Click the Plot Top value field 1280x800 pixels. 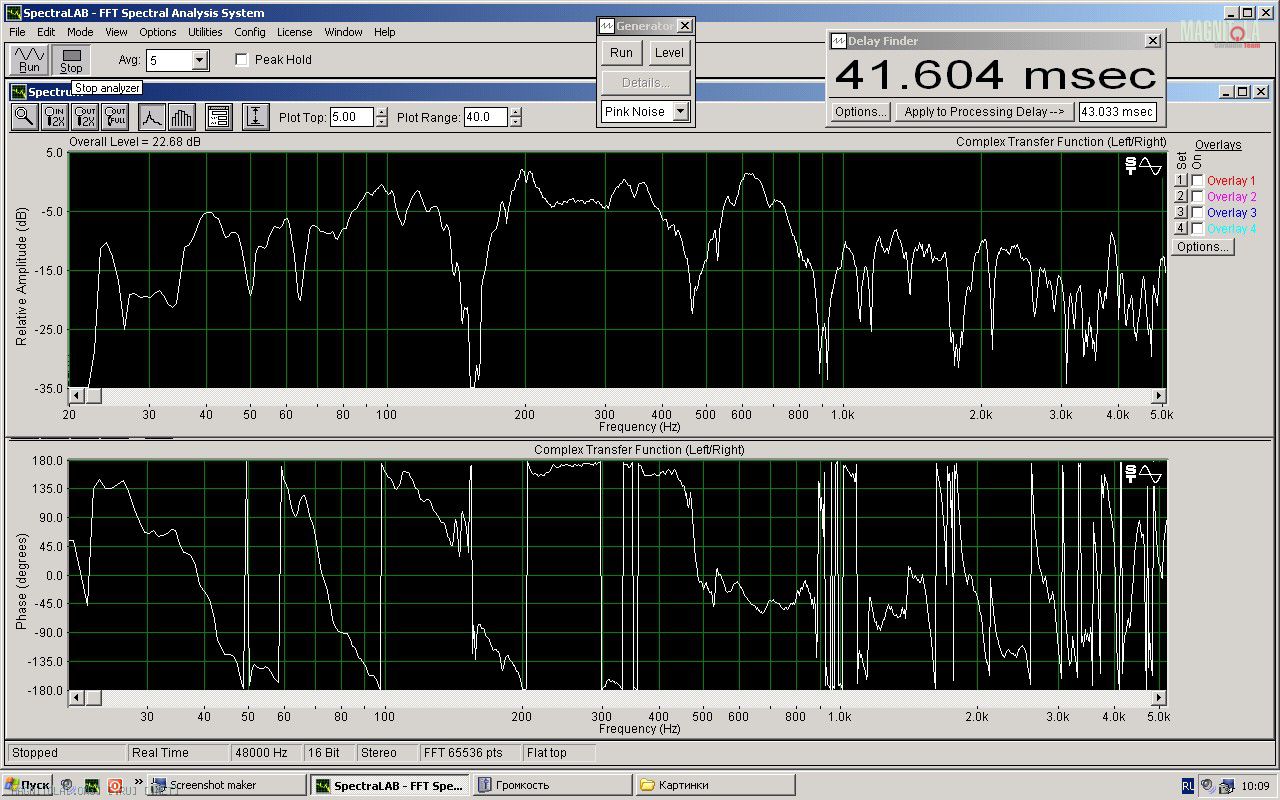tap(351, 117)
